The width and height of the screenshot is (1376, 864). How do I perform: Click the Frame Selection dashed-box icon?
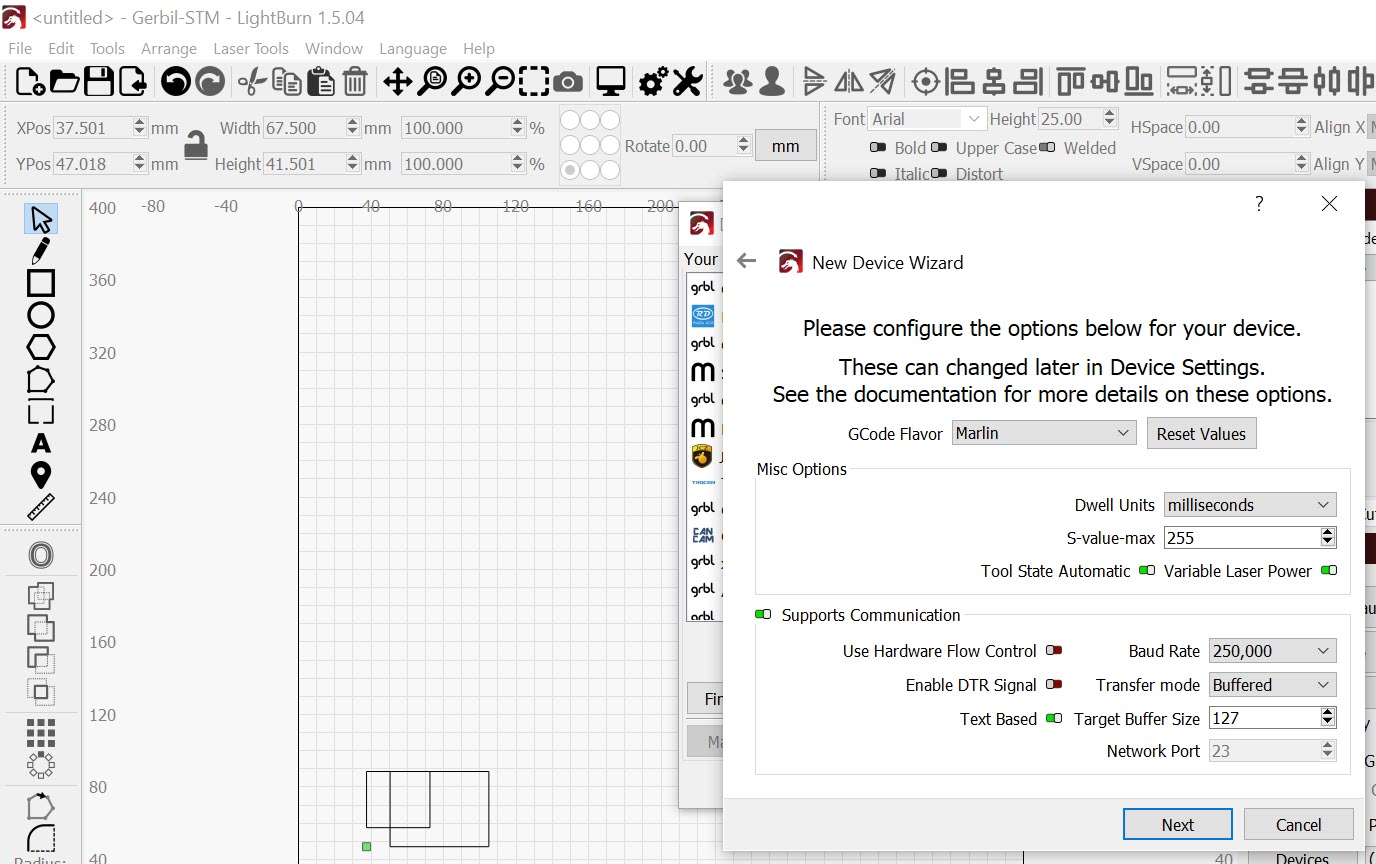(x=534, y=82)
